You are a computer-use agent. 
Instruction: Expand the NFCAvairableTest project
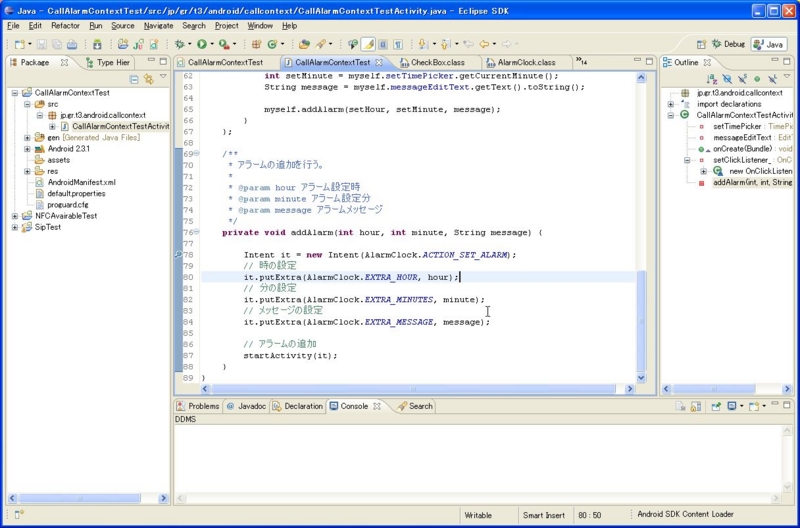15,216
